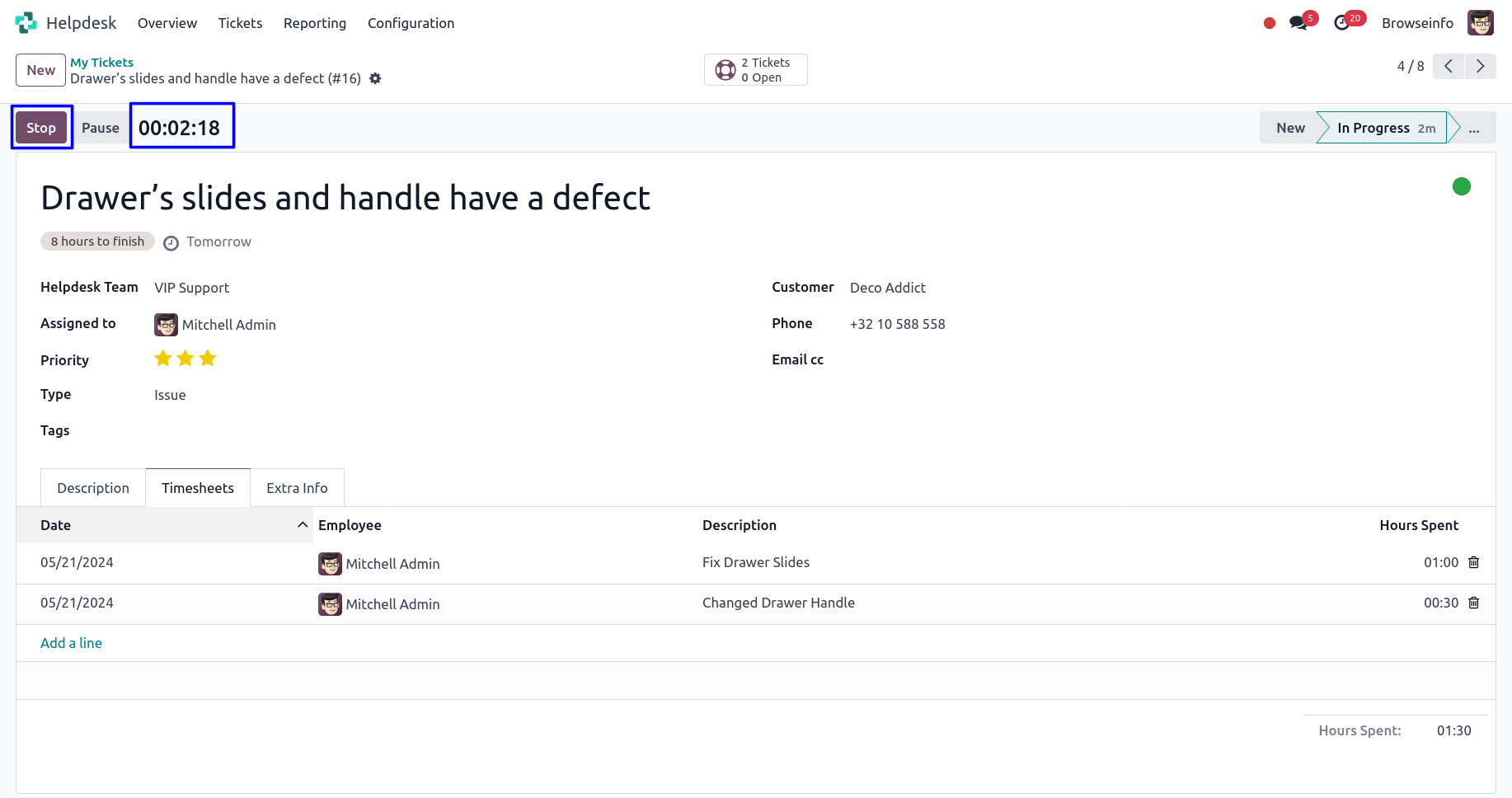Go to the next ticket arrow
1512x798 pixels.
(x=1480, y=66)
